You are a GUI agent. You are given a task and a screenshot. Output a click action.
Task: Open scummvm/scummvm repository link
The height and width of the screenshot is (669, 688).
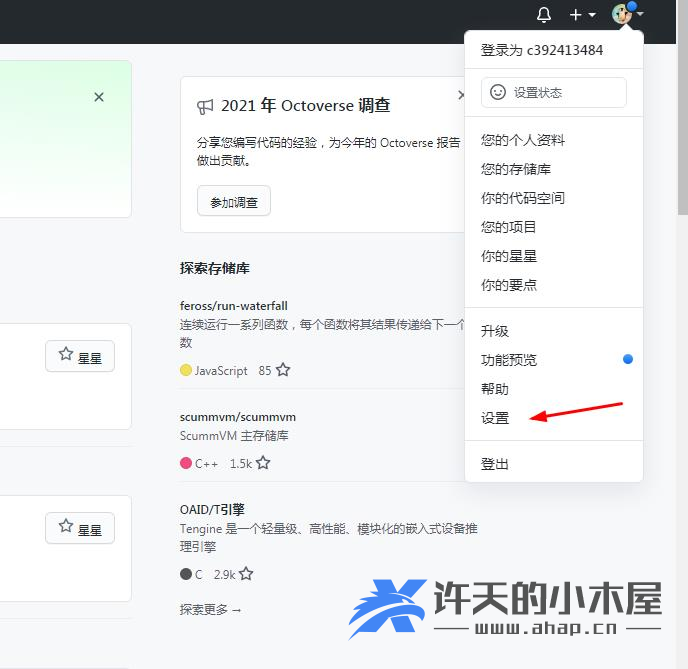[237, 417]
